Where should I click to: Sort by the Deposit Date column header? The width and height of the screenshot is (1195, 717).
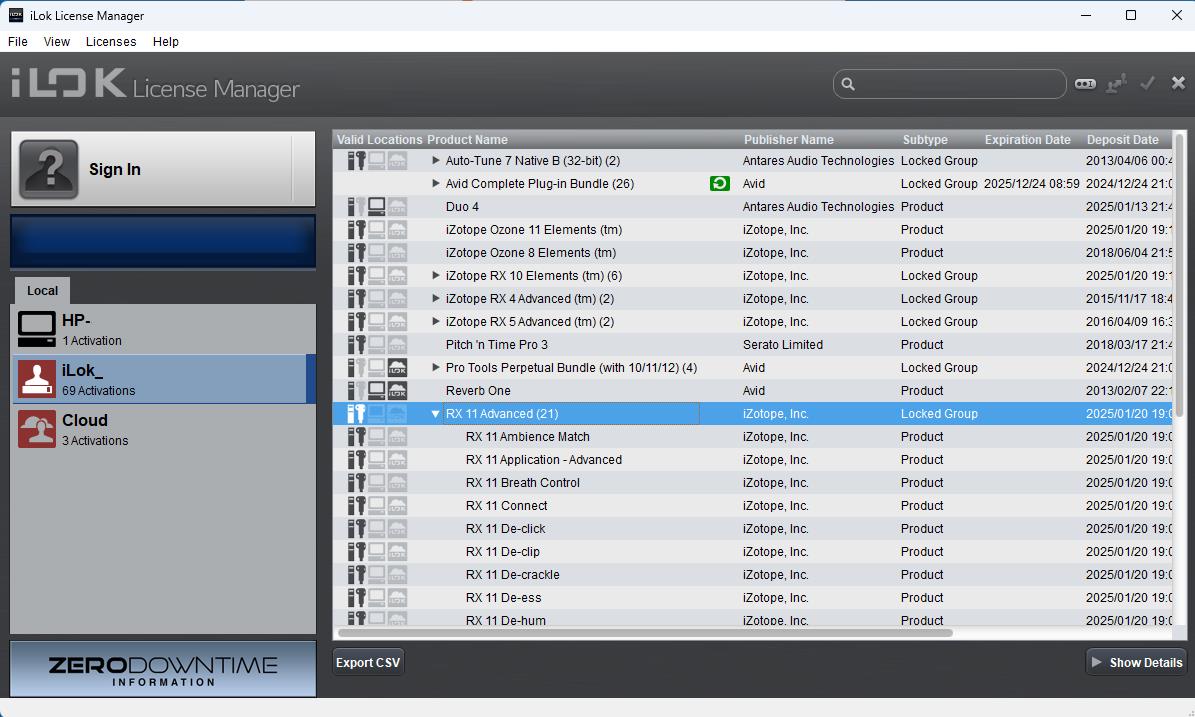pyautogui.click(x=1123, y=139)
